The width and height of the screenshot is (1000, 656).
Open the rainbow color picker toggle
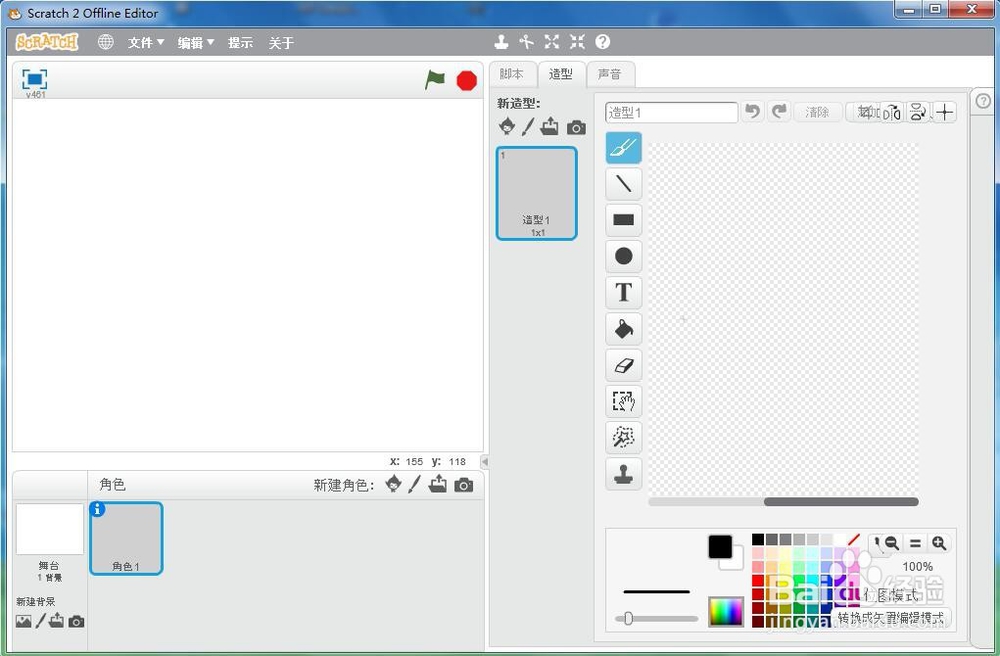click(726, 612)
